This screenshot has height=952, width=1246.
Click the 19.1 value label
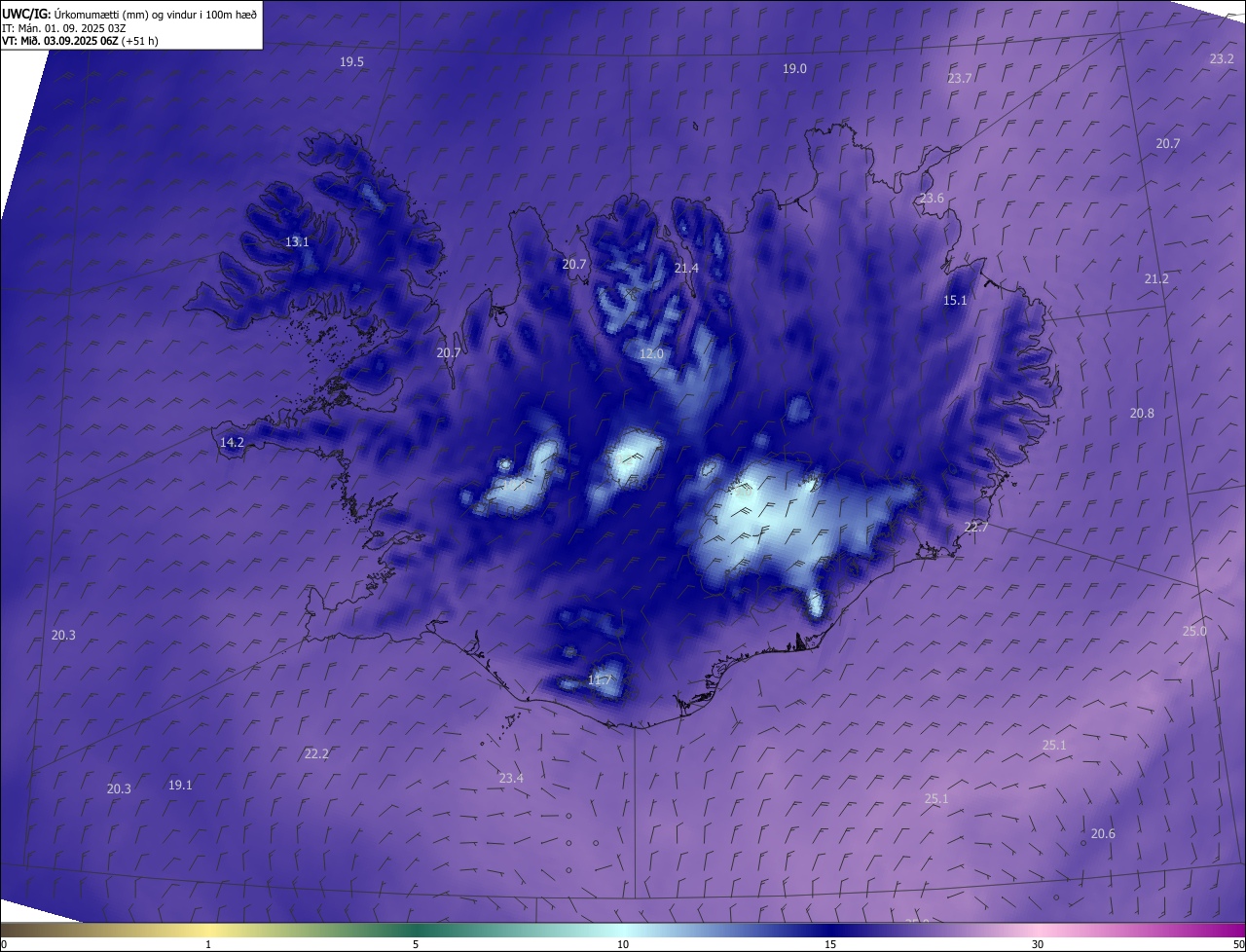pyautogui.click(x=180, y=785)
